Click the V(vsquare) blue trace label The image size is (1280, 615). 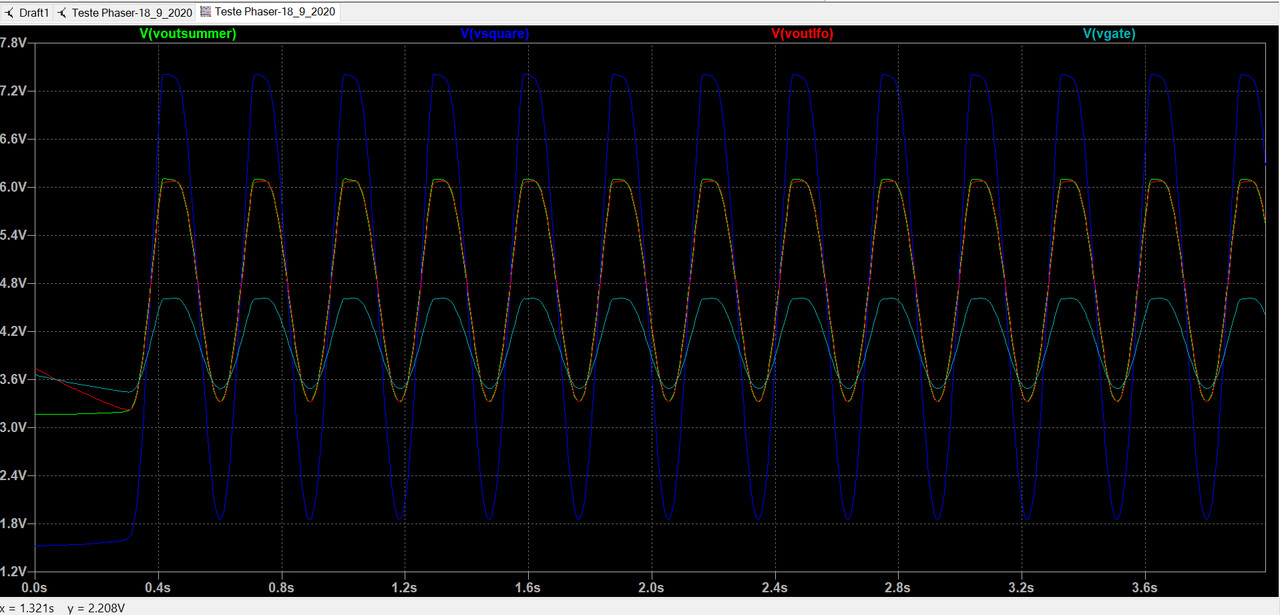494,34
